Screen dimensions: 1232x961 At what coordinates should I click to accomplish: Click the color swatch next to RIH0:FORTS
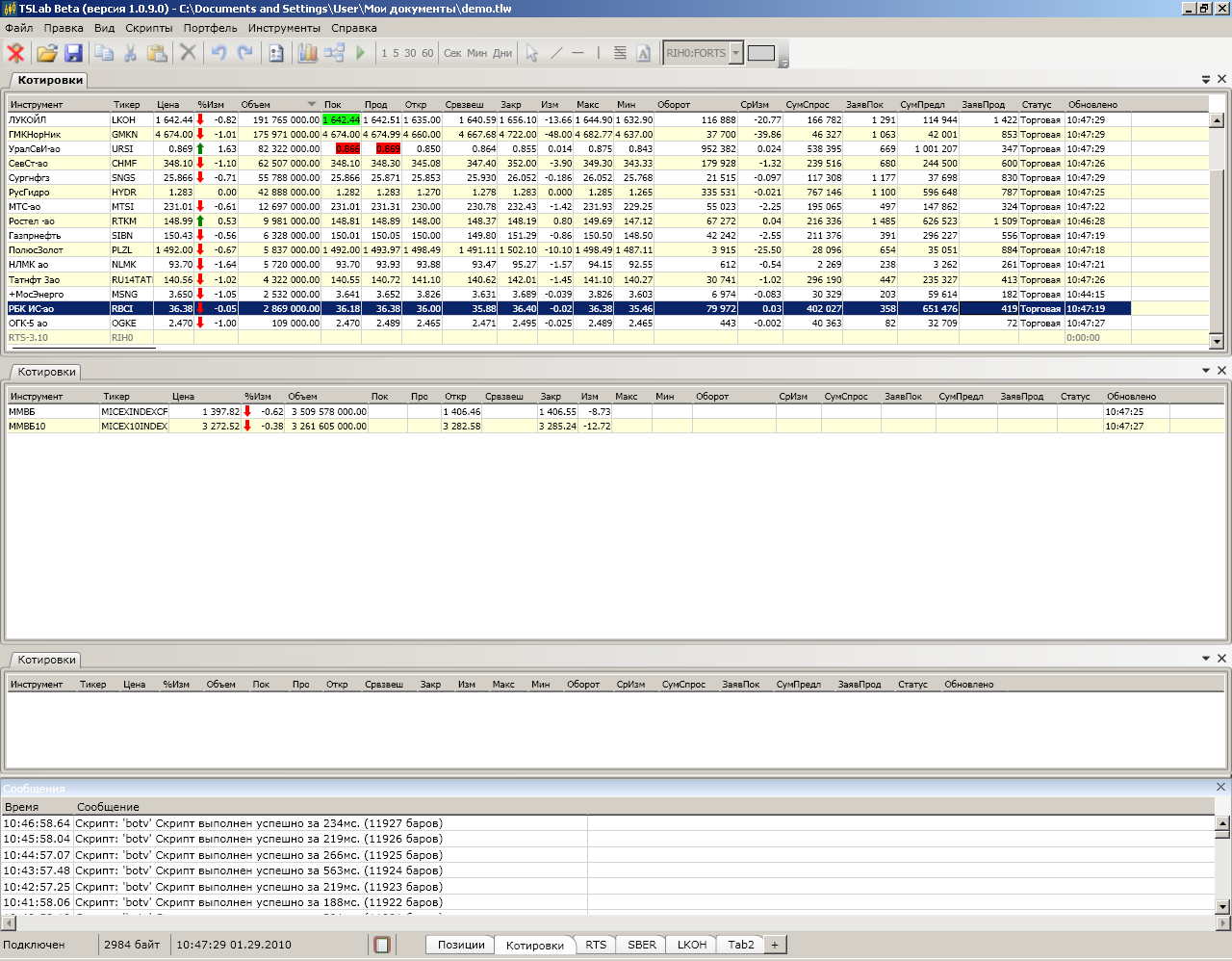point(761,53)
